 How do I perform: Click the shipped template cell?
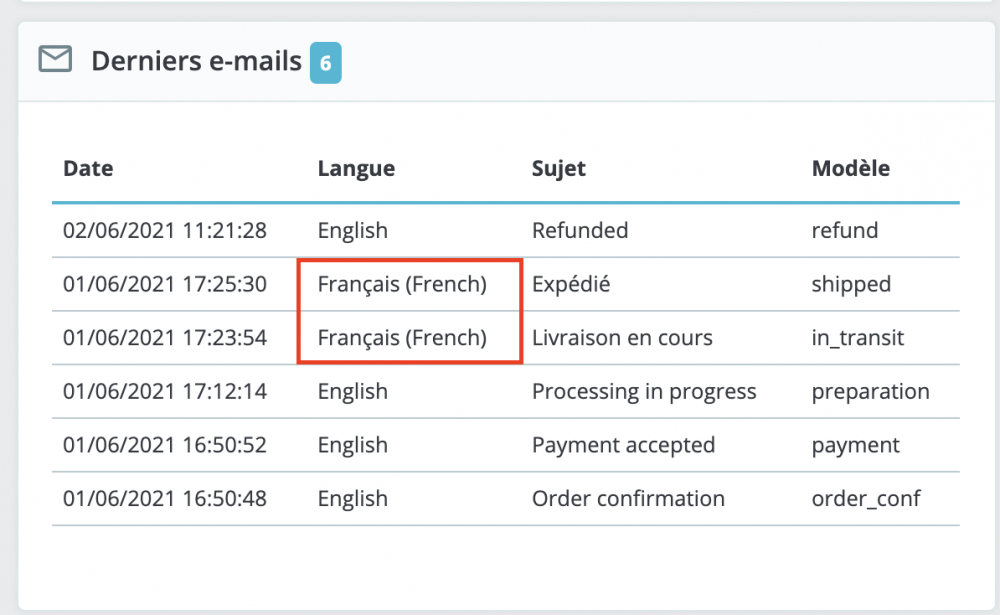click(x=851, y=284)
